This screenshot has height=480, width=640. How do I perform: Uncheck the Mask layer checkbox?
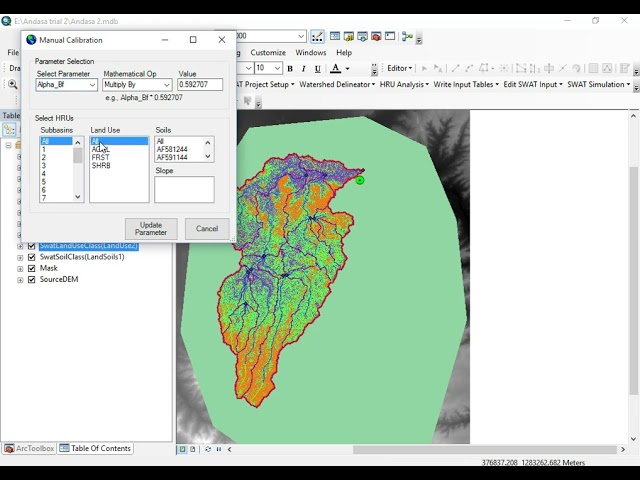tap(31, 269)
